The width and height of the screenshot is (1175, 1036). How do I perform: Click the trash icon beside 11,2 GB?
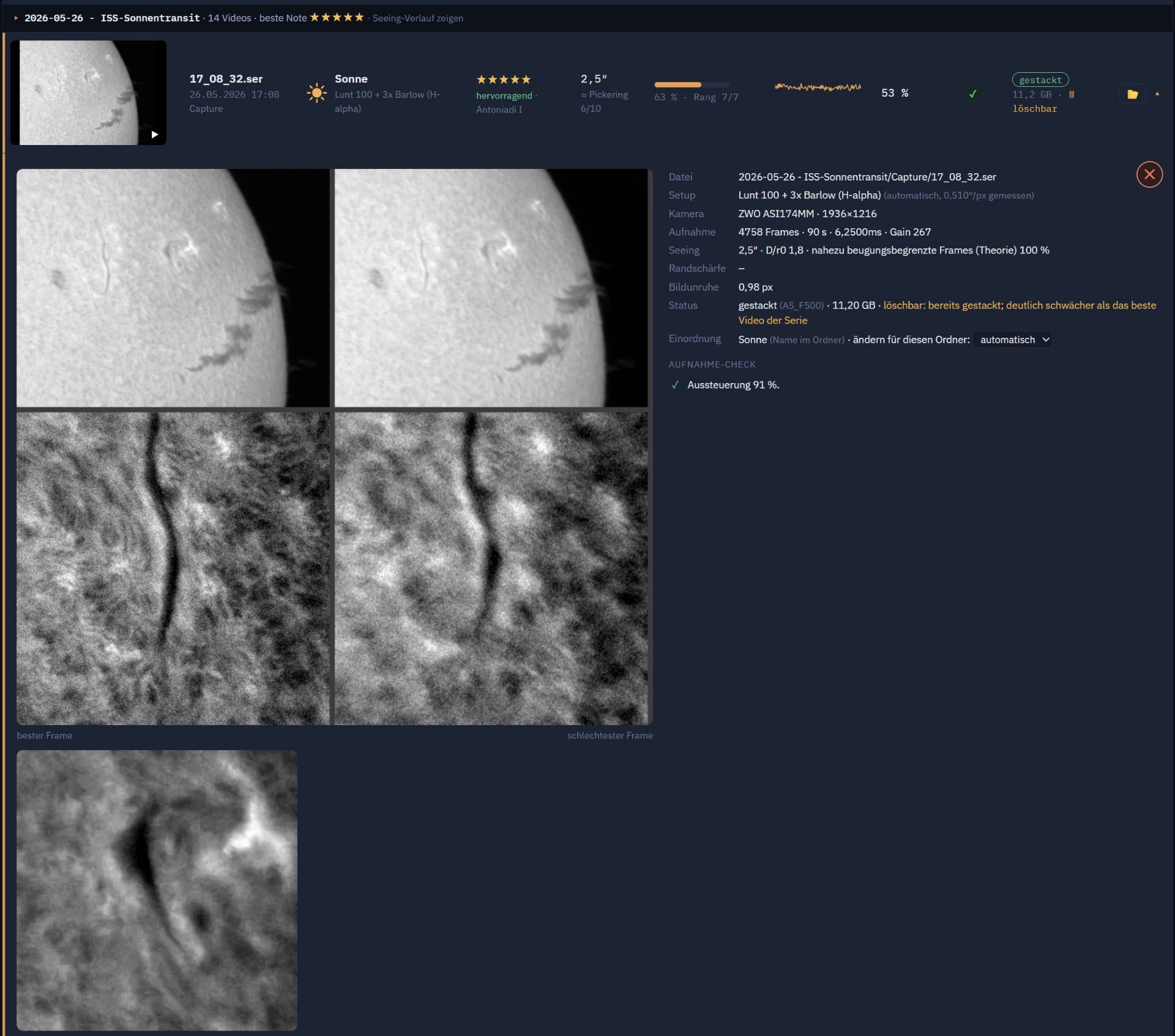(1072, 94)
